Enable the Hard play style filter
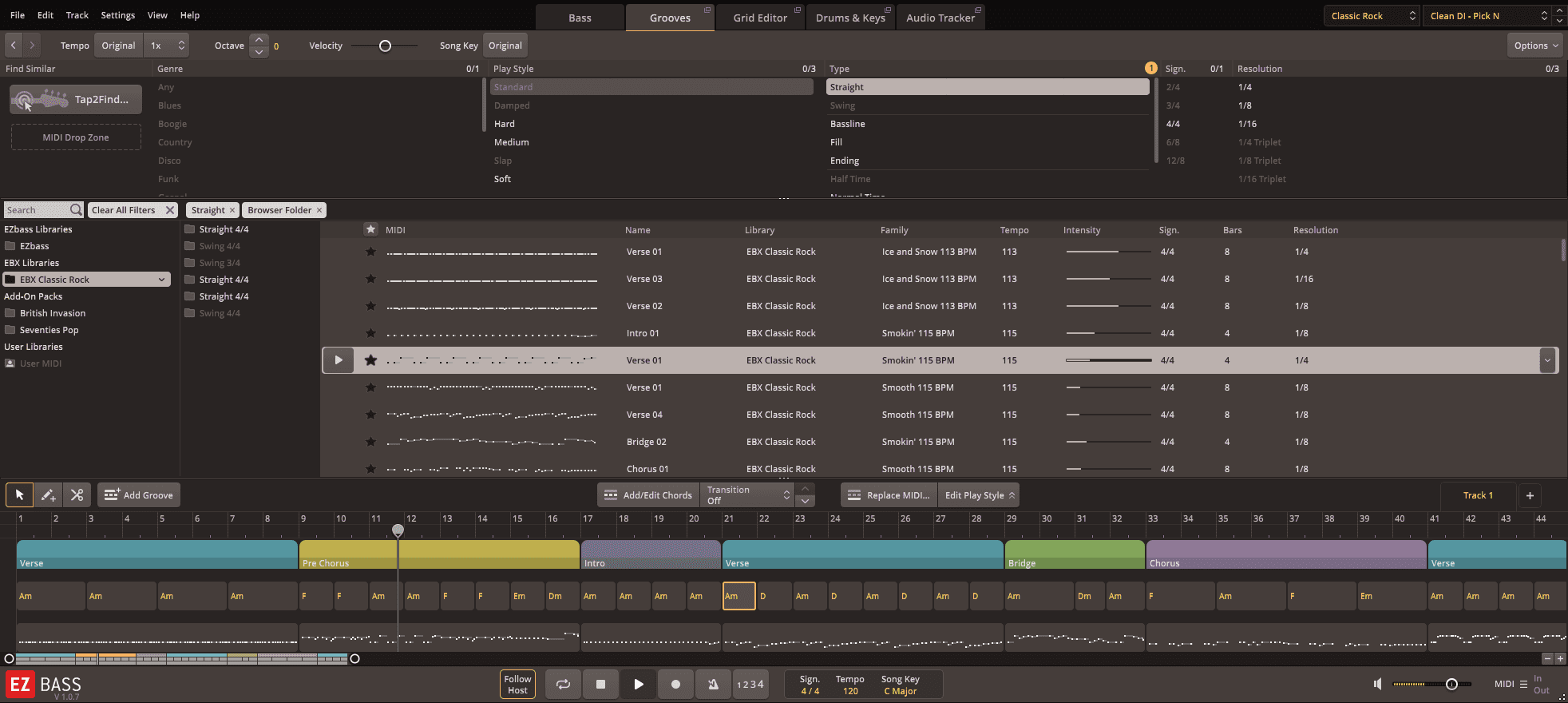1568x703 pixels. 505,124
